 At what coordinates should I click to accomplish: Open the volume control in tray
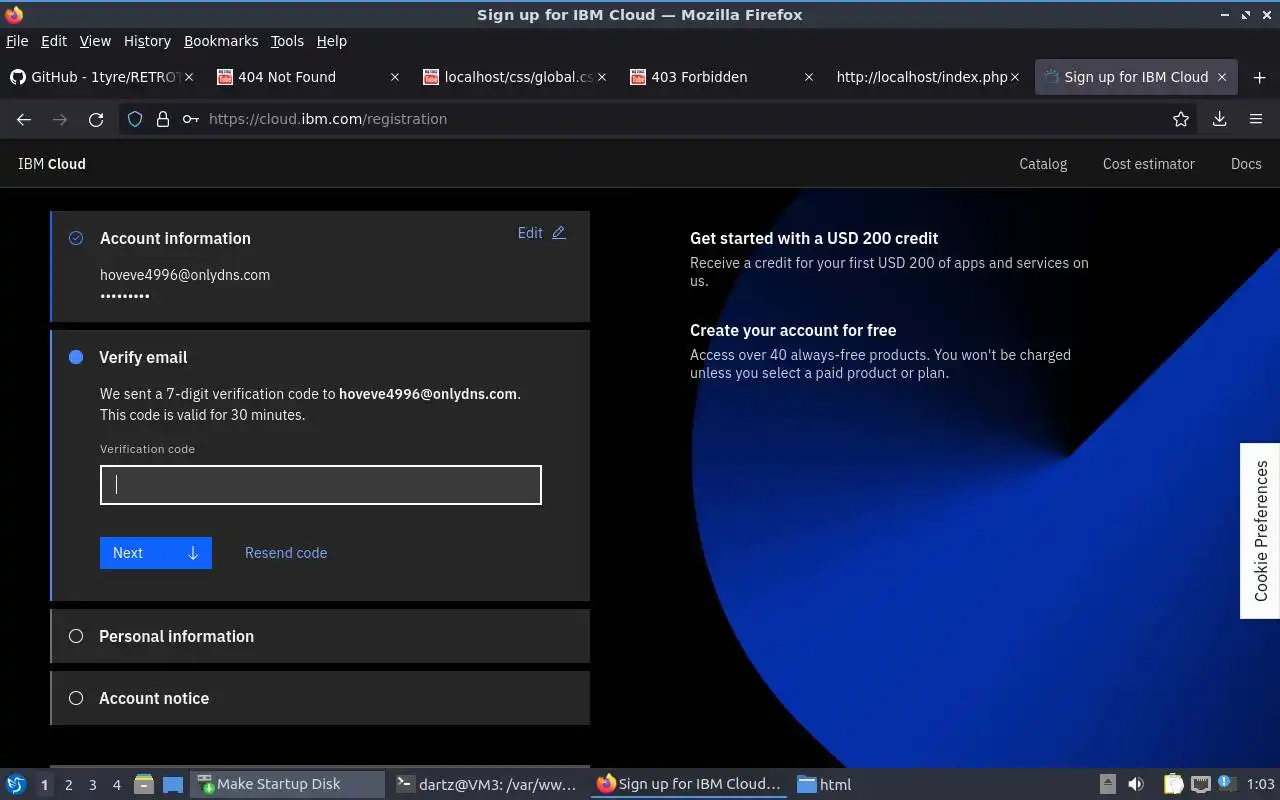pyautogui.click(x=1136, y=785)
